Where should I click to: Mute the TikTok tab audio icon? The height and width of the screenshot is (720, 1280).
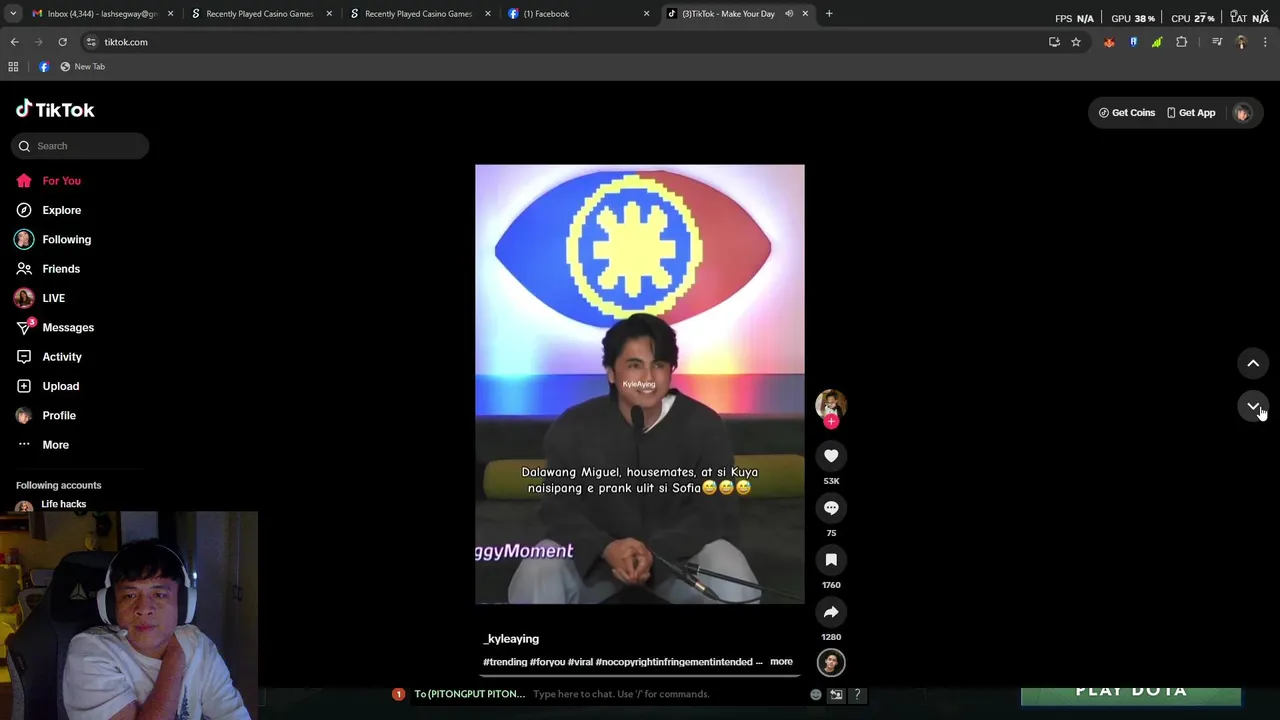point(789,14)
